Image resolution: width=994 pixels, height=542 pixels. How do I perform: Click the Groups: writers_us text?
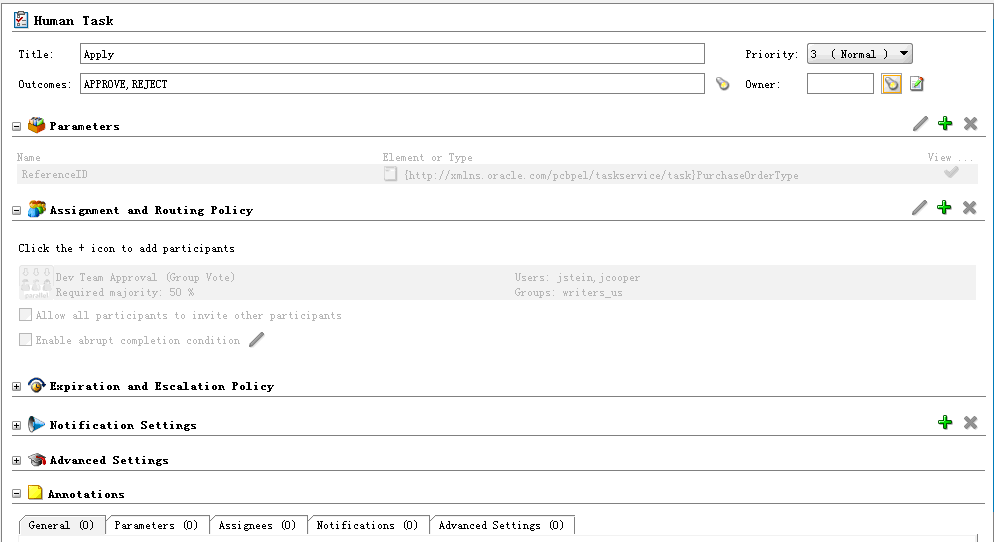pyautogui.click(x=569, y=292)
